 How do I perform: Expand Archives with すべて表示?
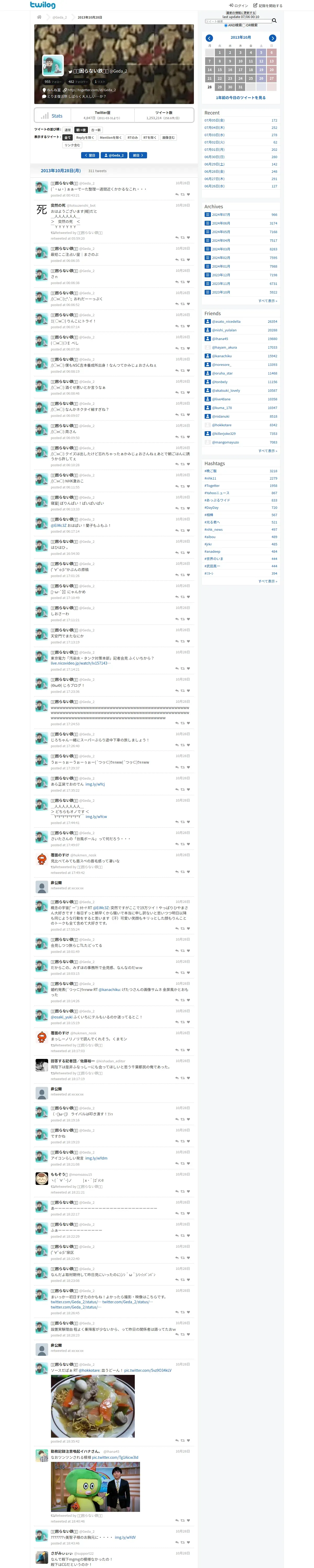tap(268, 301)
